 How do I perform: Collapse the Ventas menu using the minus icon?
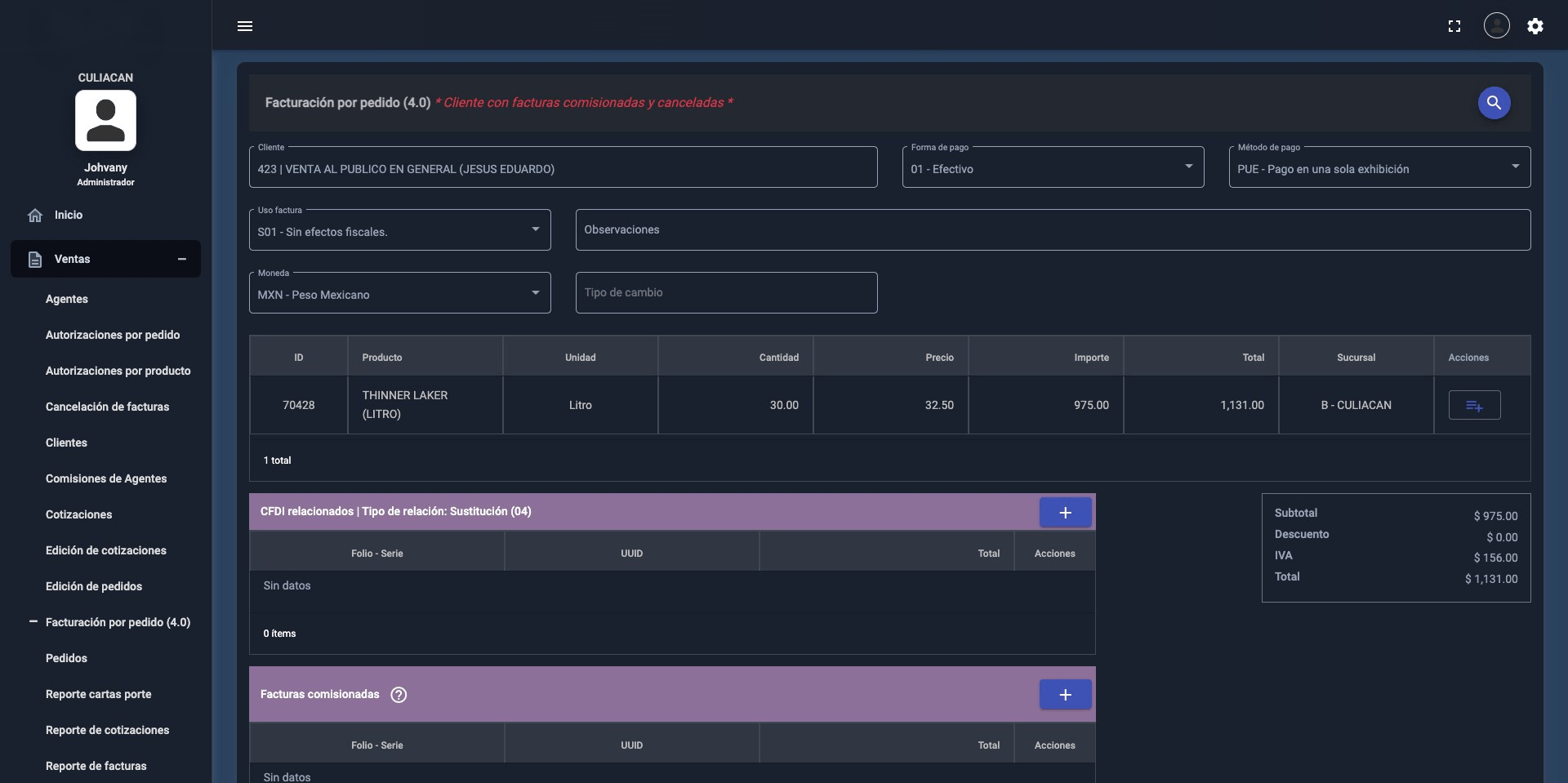pyautogui.click(x=182, y=259)
